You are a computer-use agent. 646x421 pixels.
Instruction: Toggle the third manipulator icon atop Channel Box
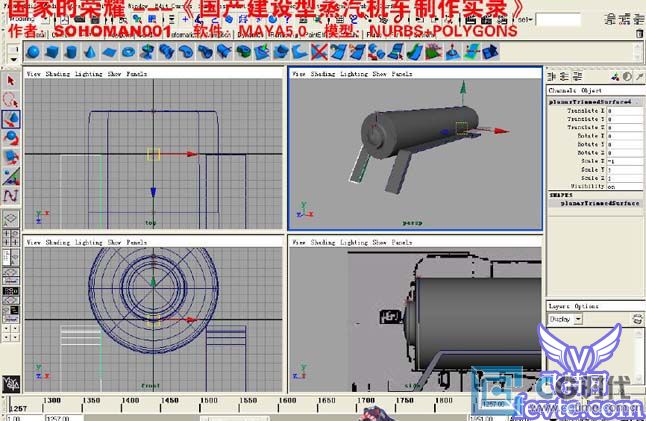[577, 76]
